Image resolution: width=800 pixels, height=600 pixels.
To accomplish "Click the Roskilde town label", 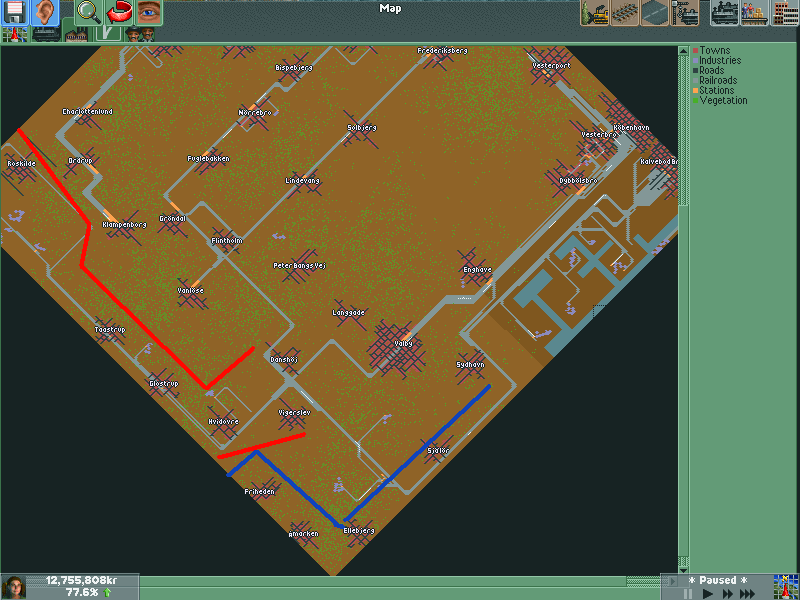I will coord(21,164).
